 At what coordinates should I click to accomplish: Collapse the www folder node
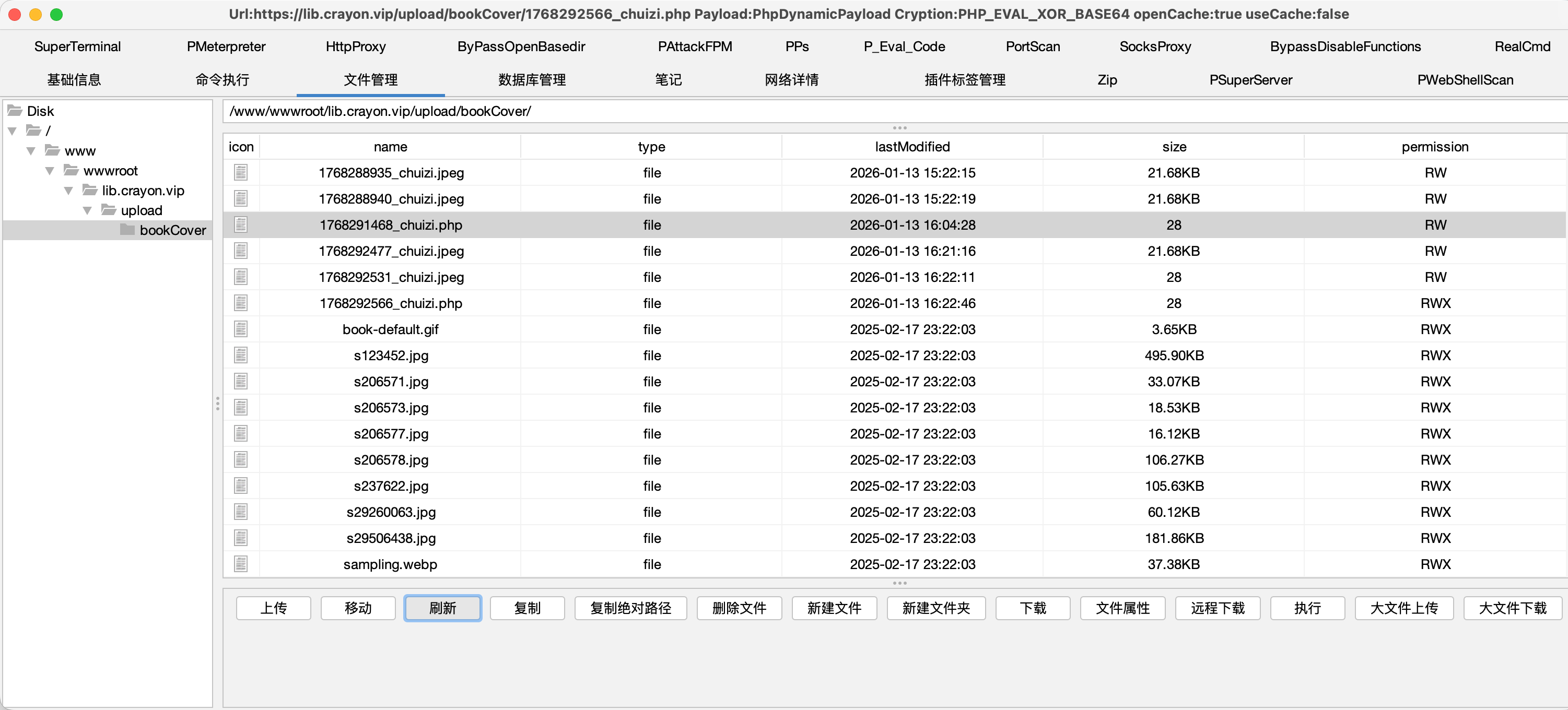31,151
